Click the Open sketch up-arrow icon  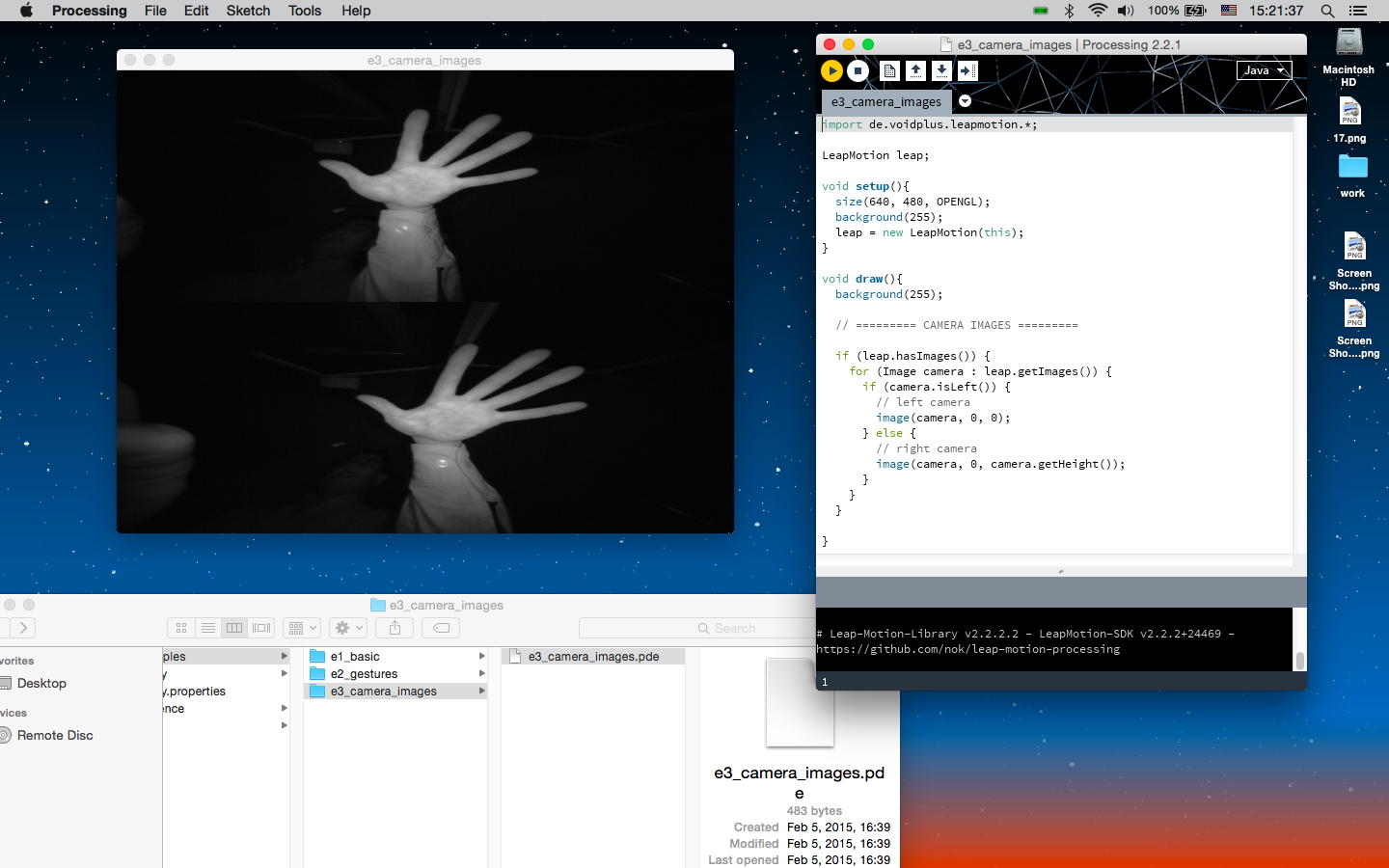915,70
